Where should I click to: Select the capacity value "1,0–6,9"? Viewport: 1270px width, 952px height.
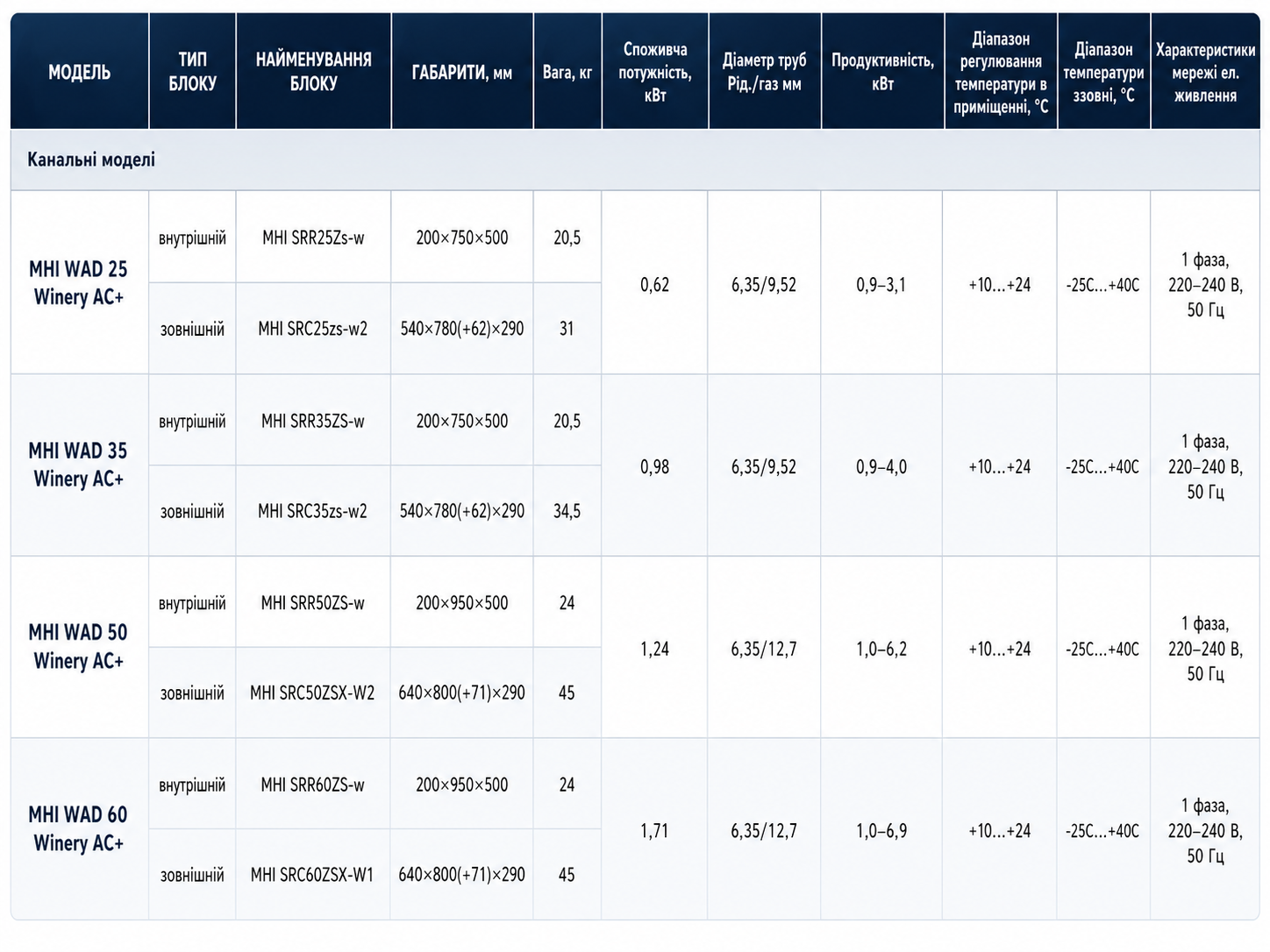coord(881,830)
